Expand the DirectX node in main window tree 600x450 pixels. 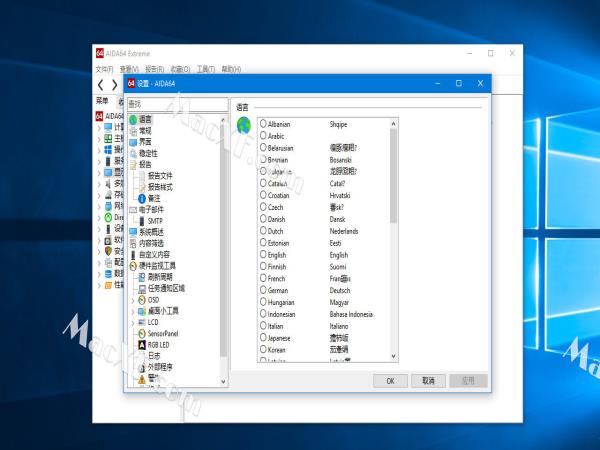tap(99, 218)
